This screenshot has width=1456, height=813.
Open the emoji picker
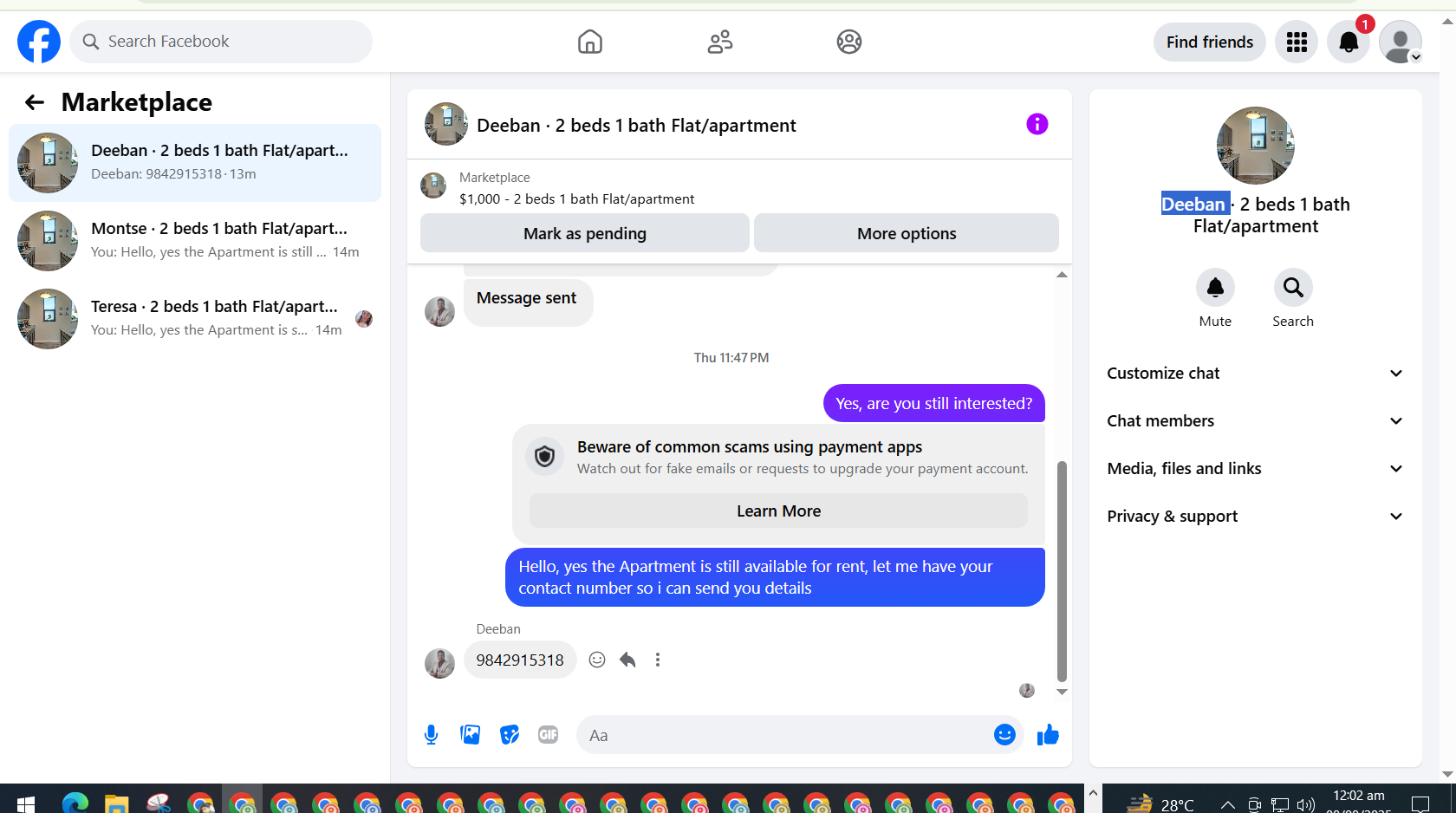coord(1004,735)
